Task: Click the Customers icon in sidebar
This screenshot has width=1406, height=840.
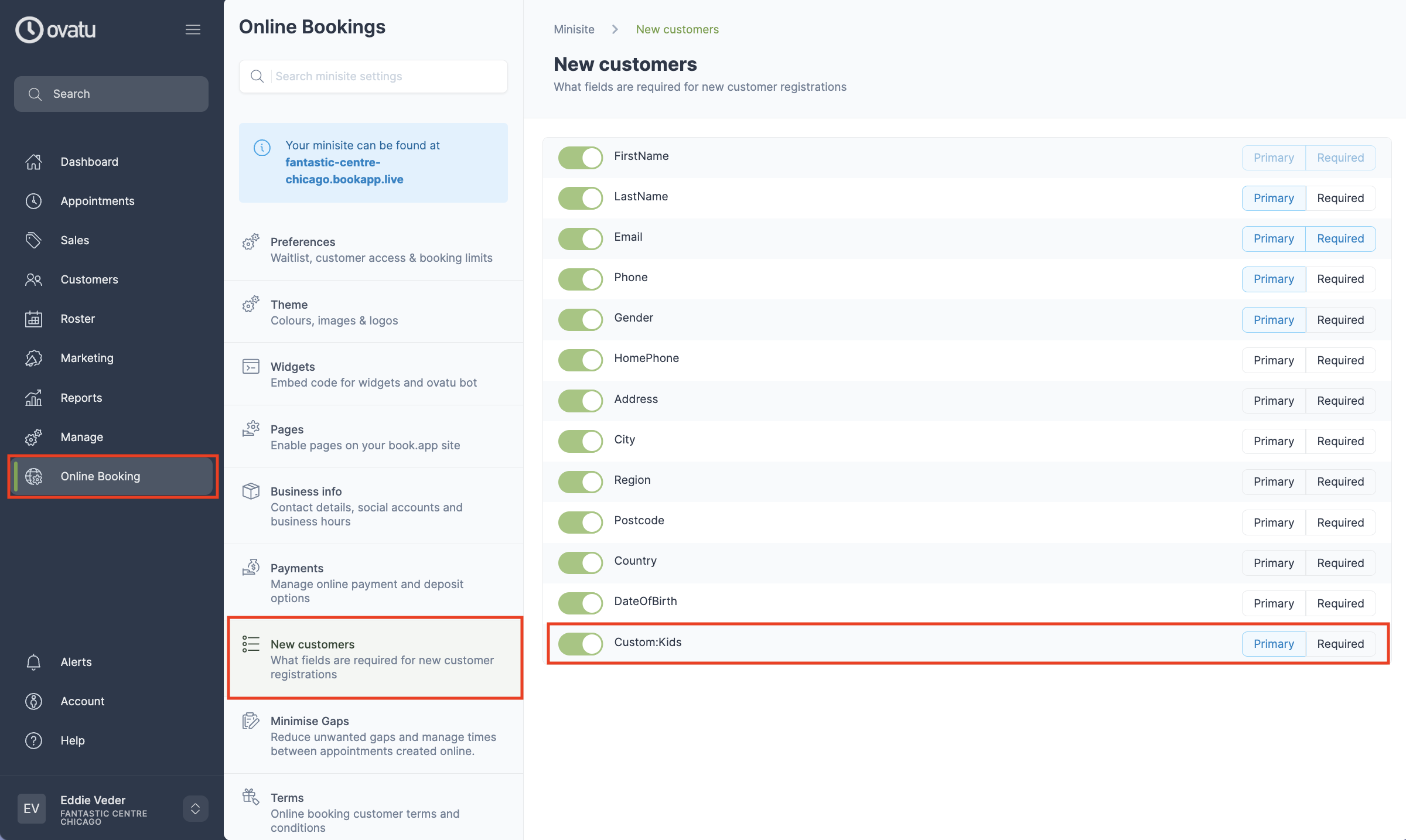Action: point(33,279)
